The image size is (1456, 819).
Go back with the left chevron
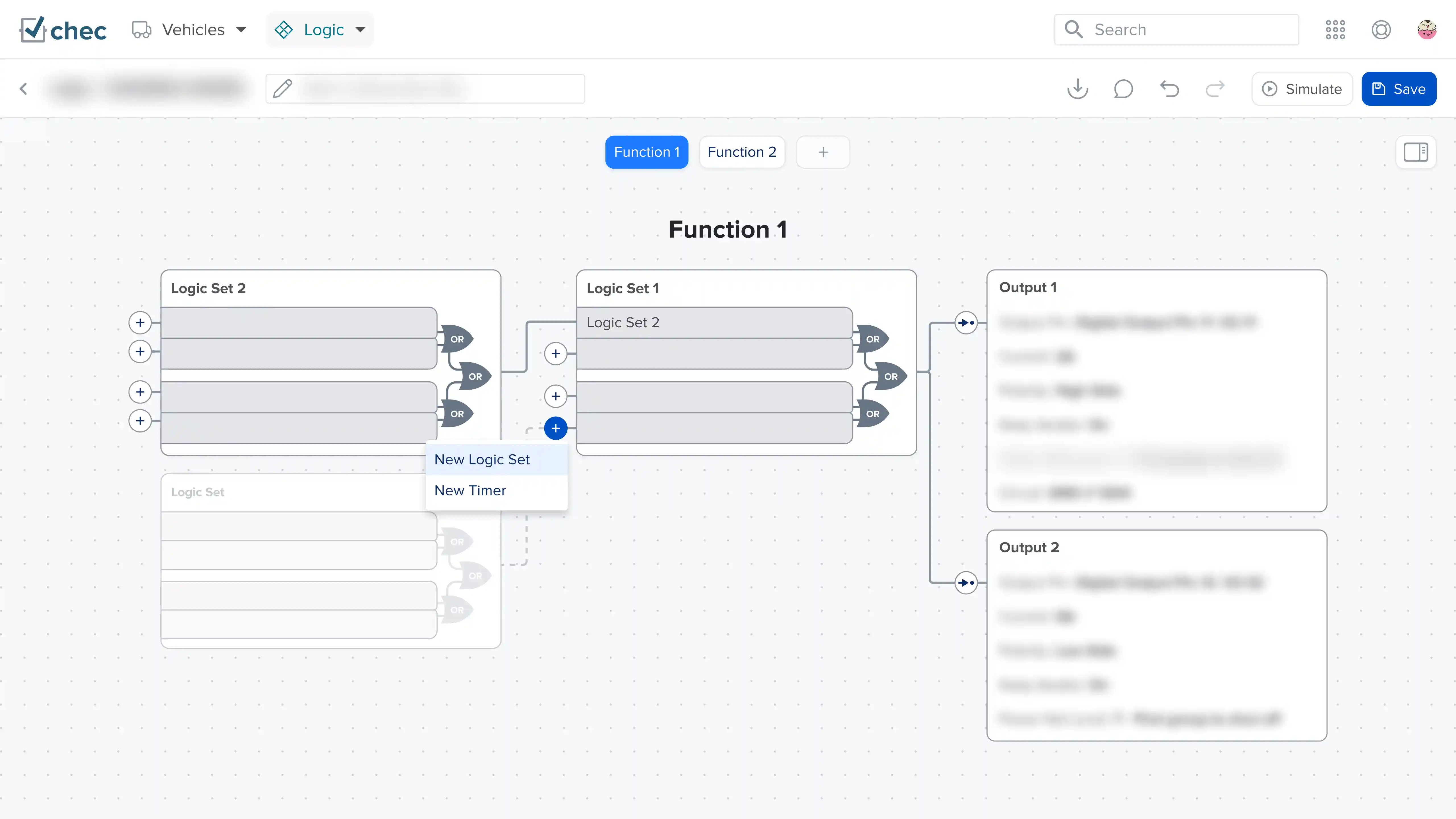point(23,89)
